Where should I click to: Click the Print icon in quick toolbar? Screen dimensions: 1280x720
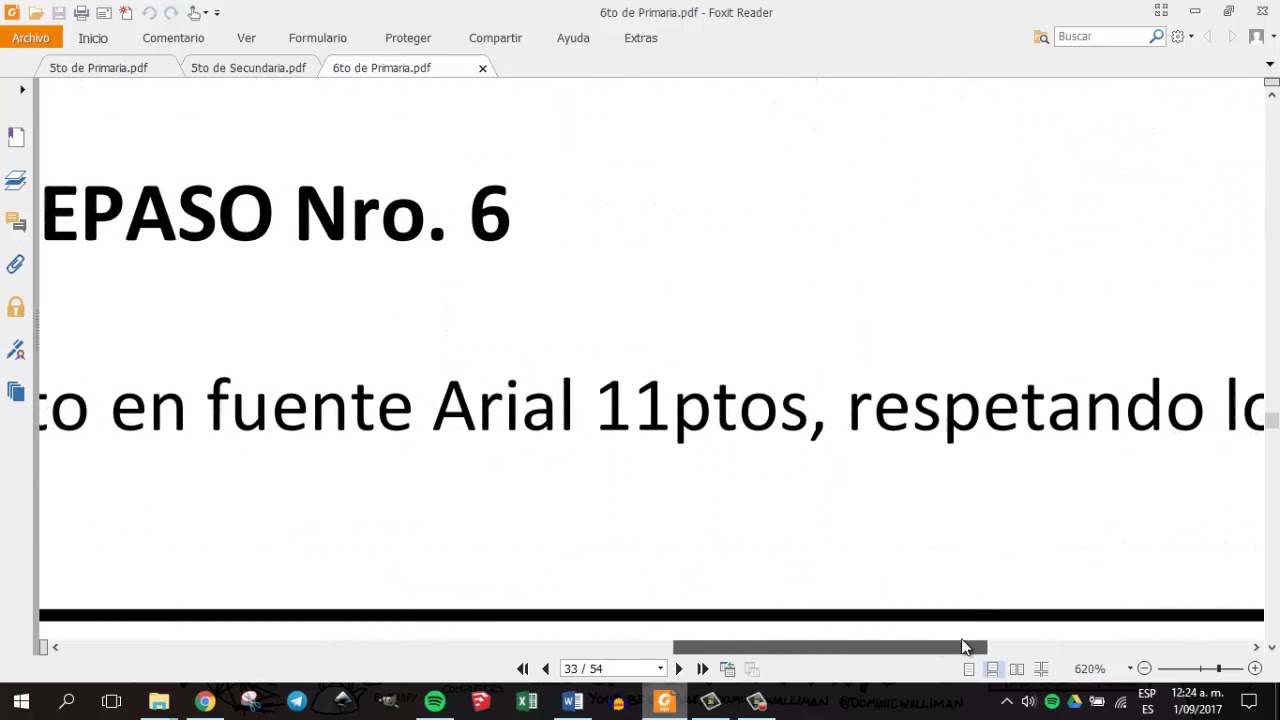[81, 13]
